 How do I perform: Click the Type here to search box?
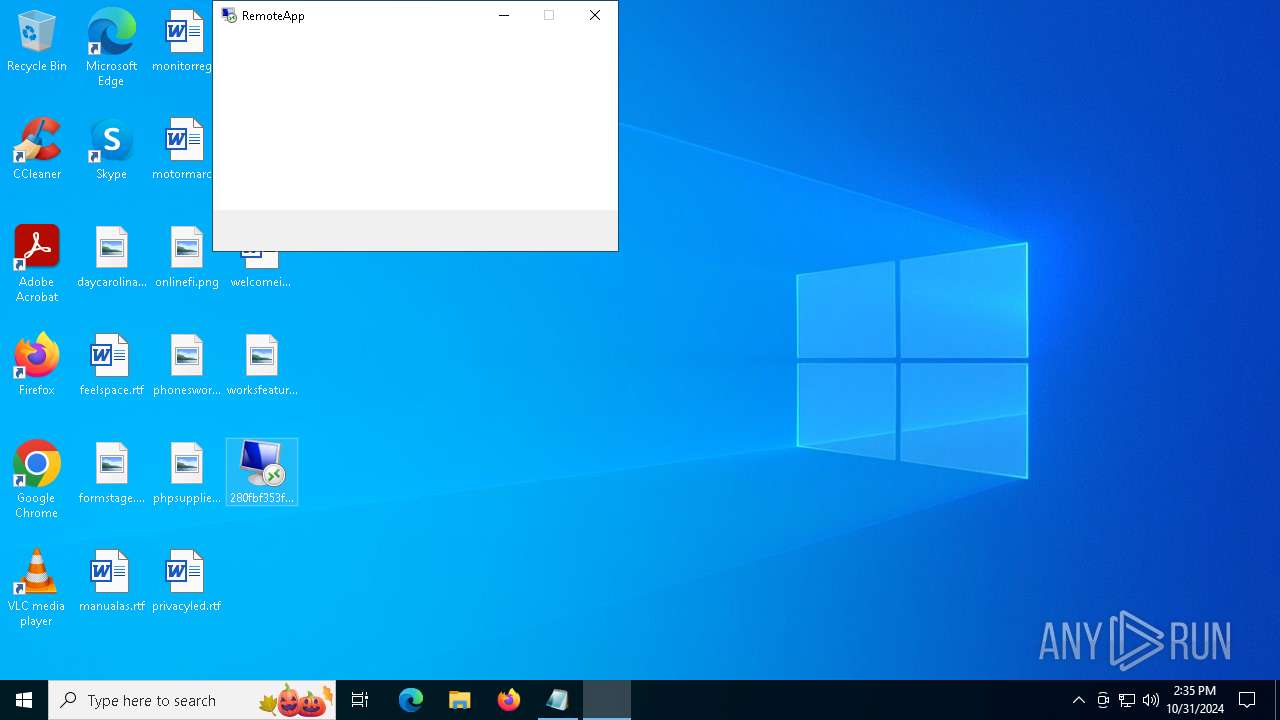(x=192, y=700)
